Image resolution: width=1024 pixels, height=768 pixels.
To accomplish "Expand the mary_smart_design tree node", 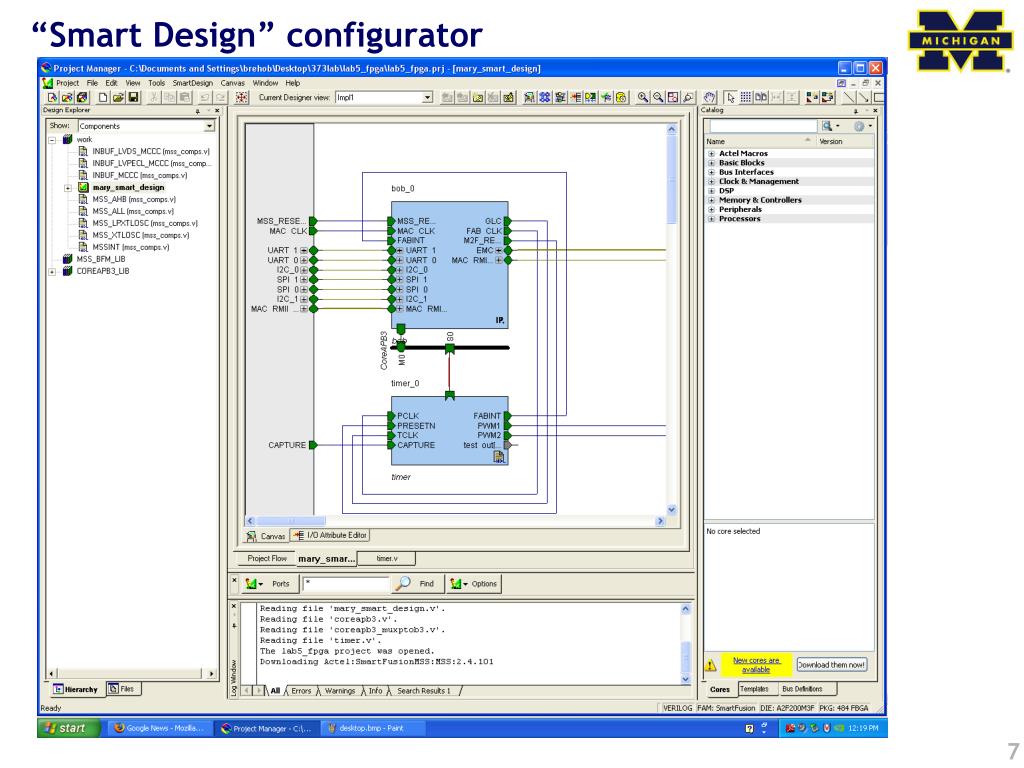I will 68,188.
